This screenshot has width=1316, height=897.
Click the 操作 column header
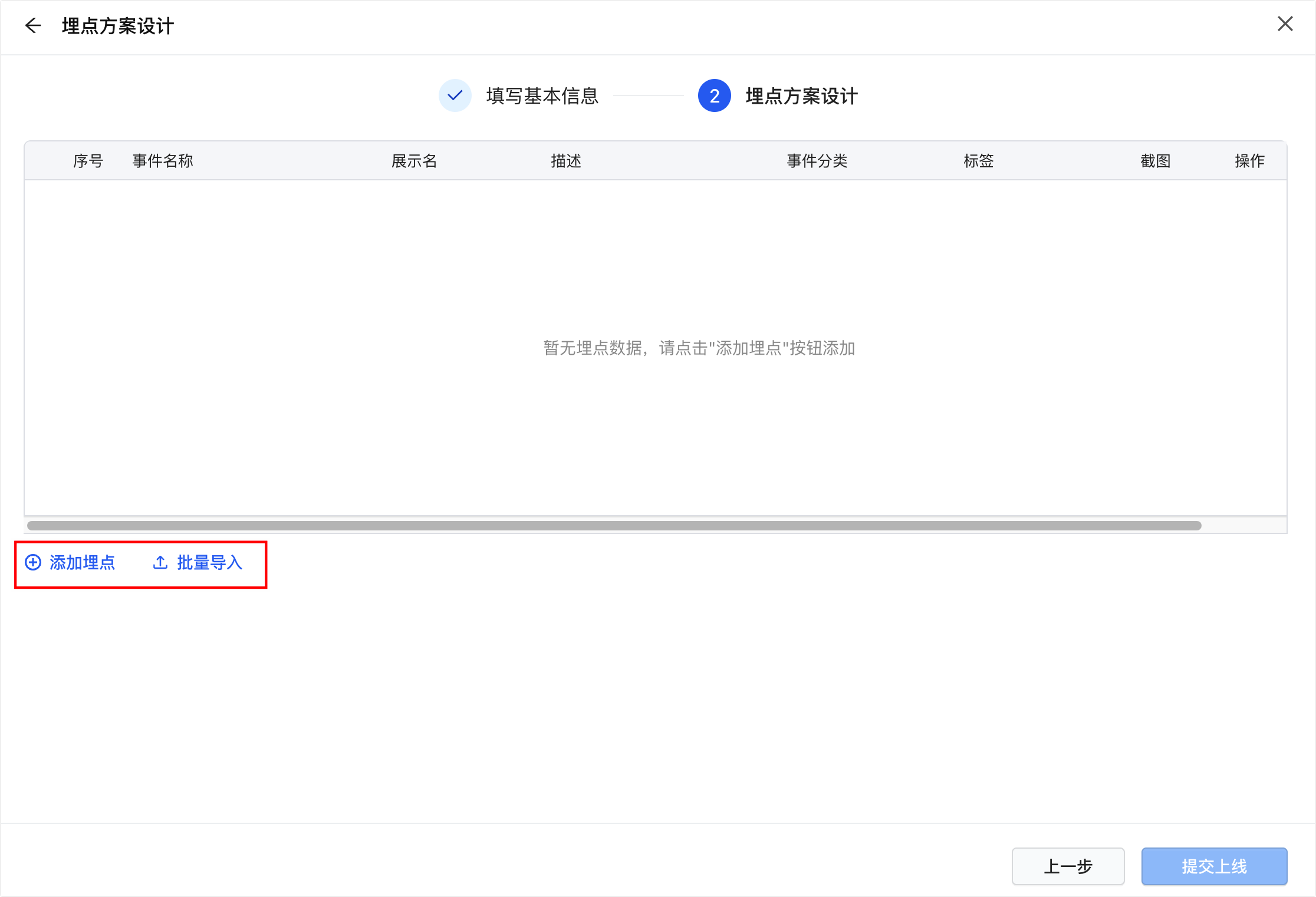pos(1250,161)
